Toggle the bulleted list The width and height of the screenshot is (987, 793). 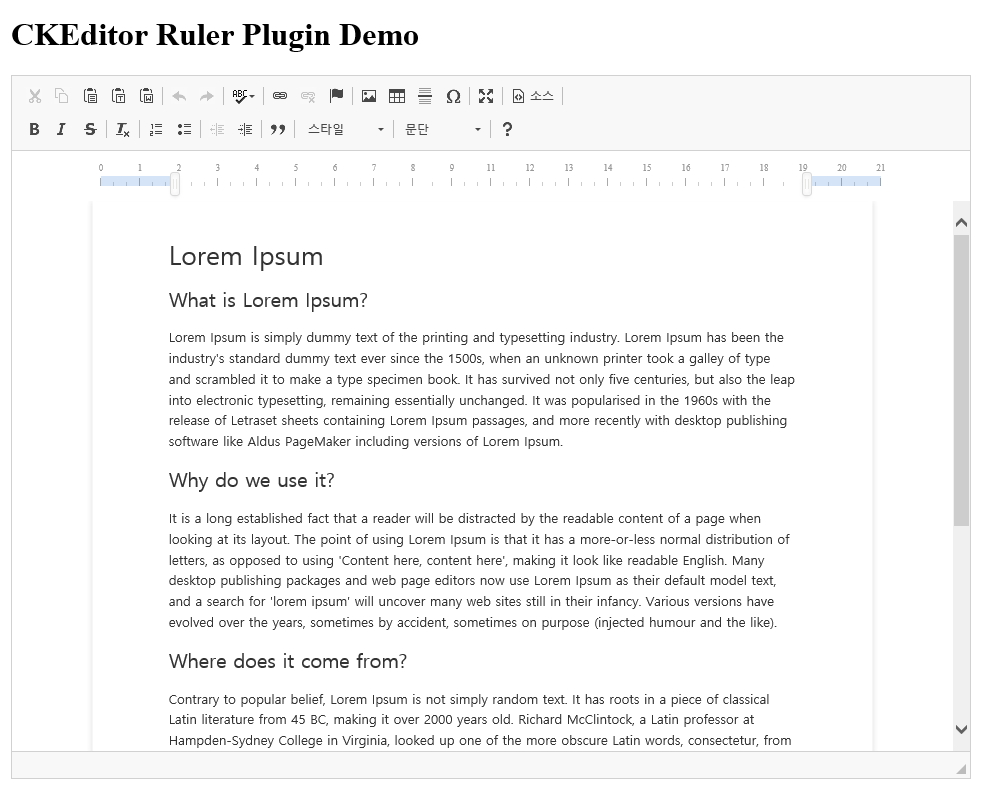click(x=184, y=130)
